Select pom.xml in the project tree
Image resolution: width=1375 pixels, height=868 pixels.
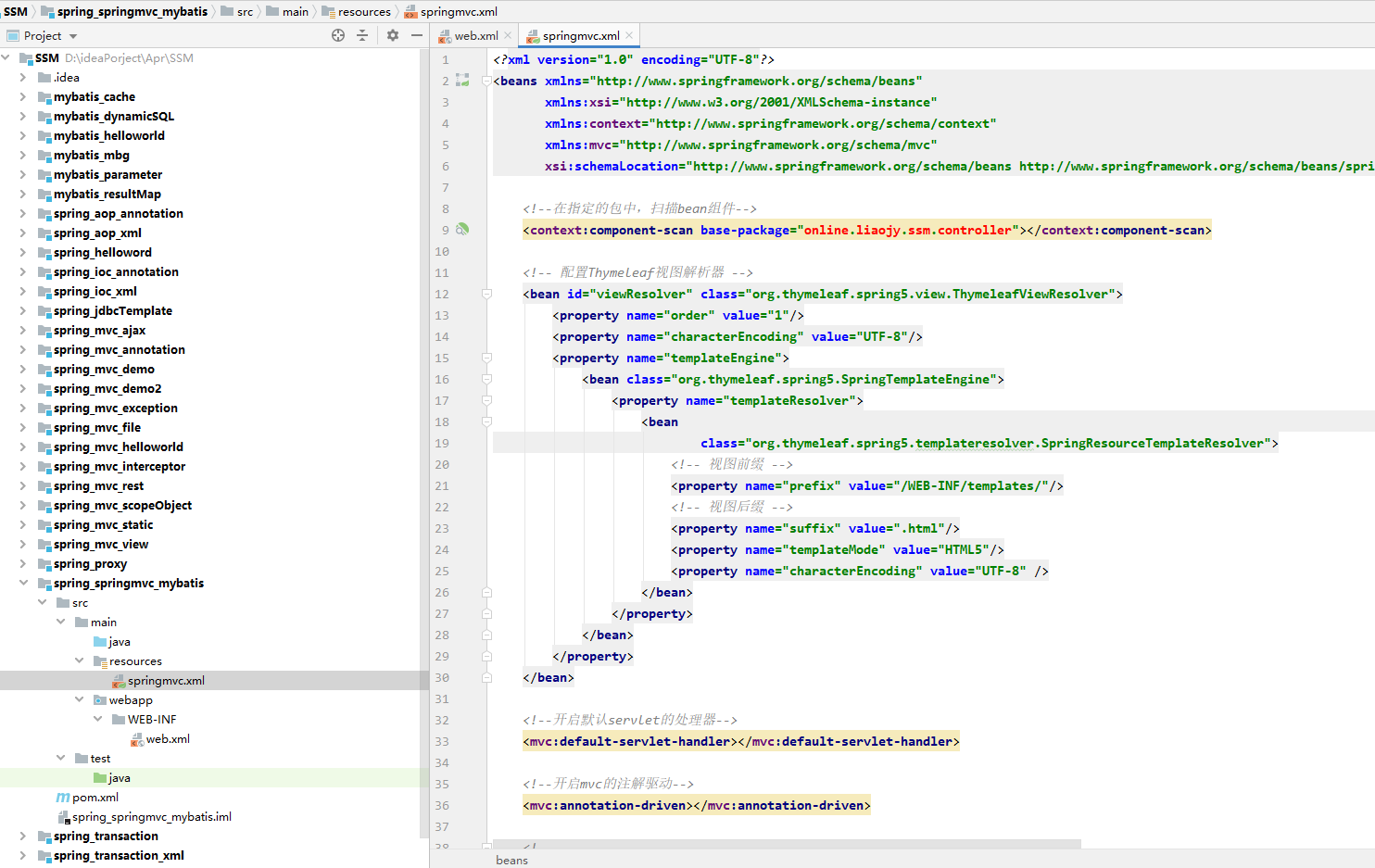click(95, 797)
